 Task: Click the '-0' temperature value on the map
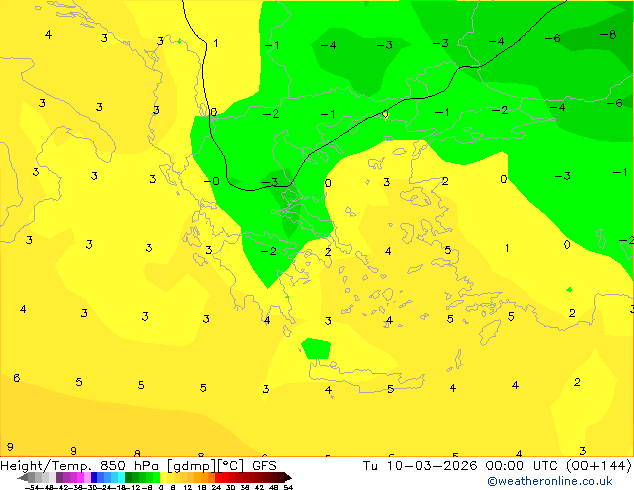click(211, 181)
